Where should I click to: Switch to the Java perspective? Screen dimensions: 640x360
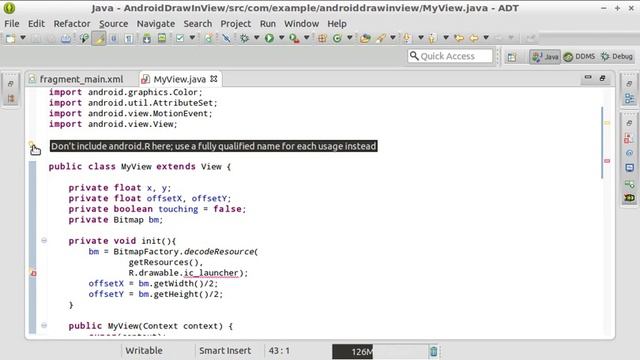pos(545,57)
